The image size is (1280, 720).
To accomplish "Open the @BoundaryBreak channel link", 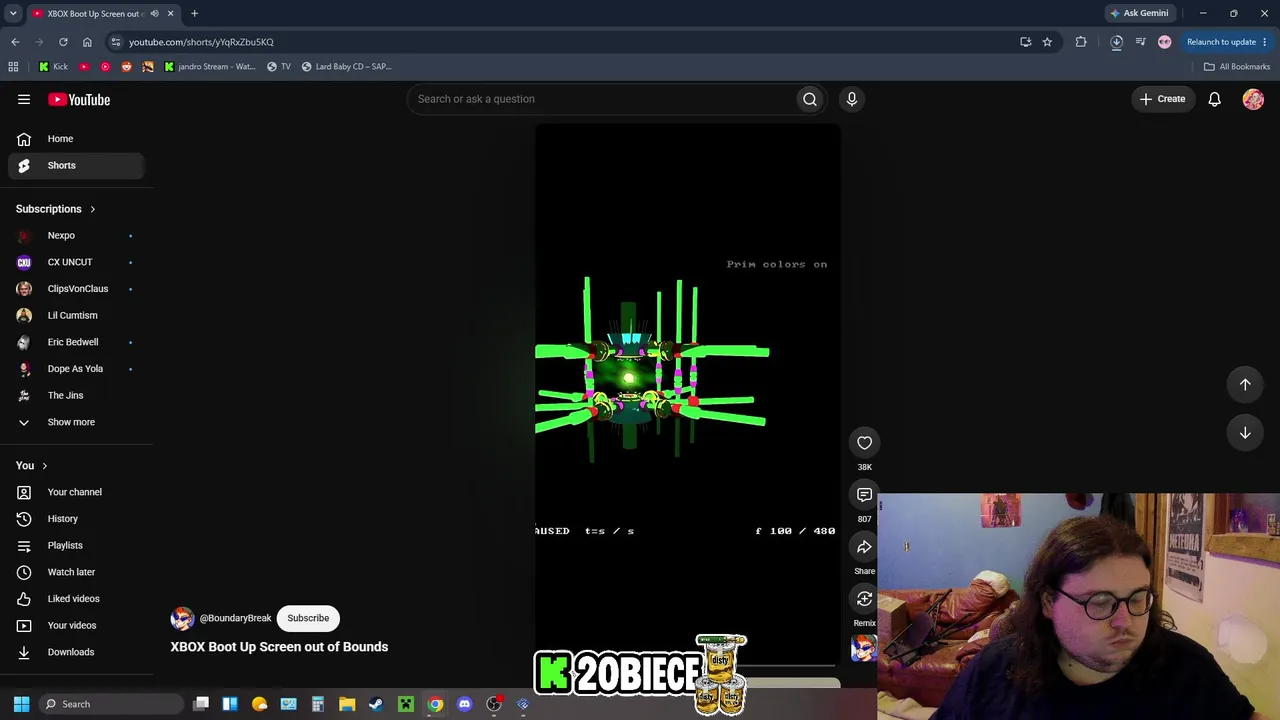I will tap(235, 618).
